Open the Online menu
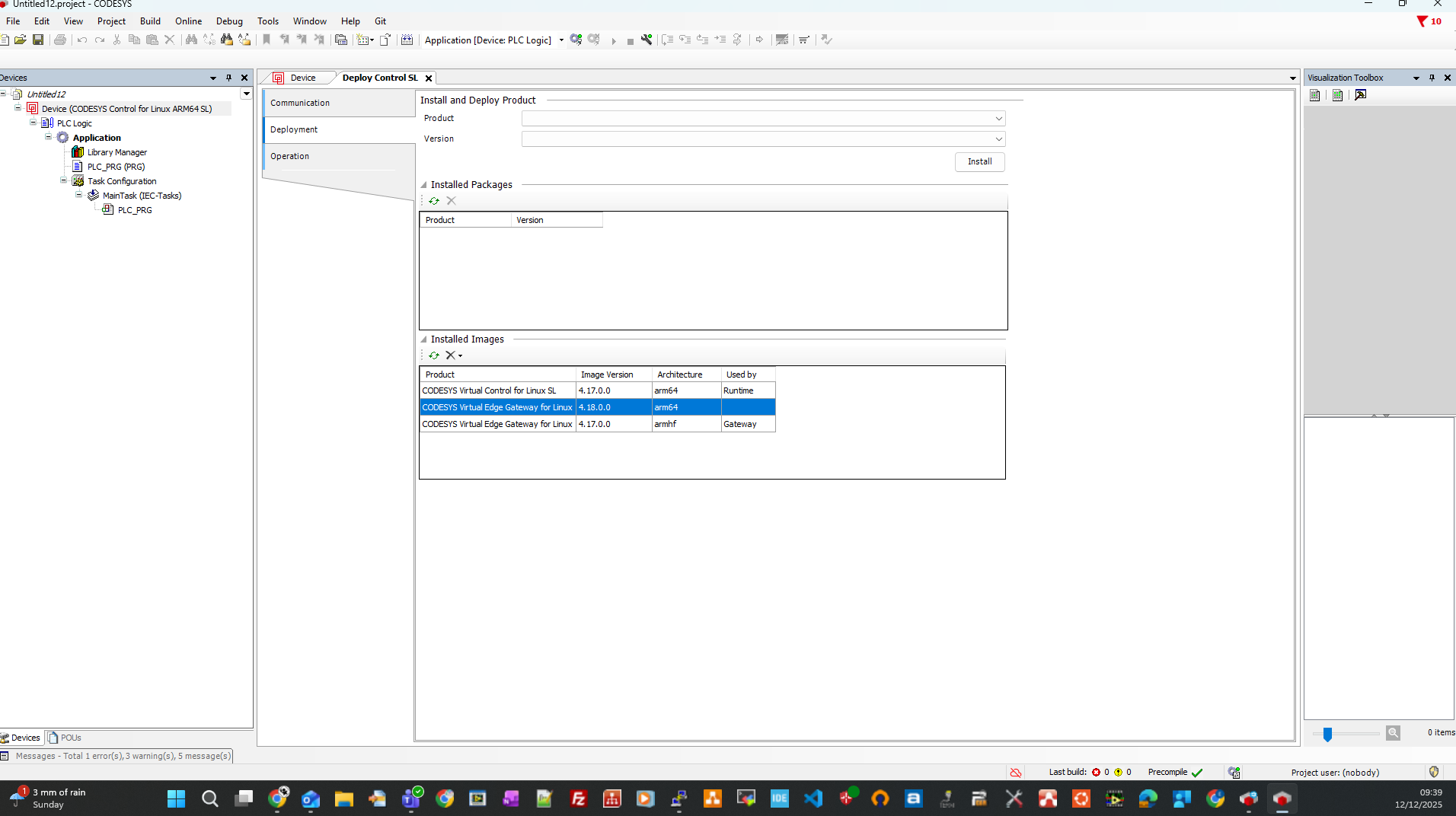1456x816 pixels. (188, 21)
